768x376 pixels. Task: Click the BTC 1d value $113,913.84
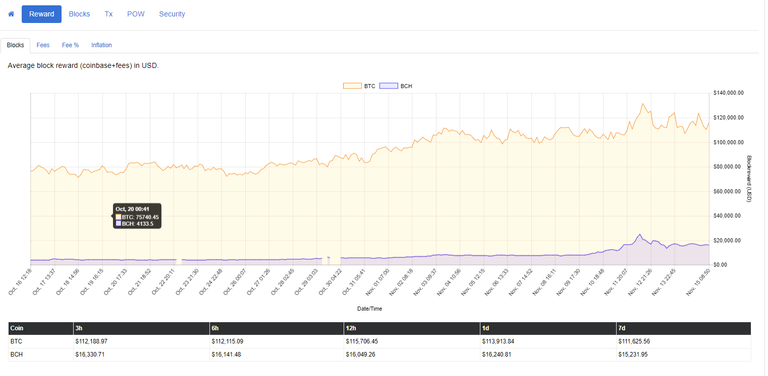pyautogui.click(x=499, y=341)
